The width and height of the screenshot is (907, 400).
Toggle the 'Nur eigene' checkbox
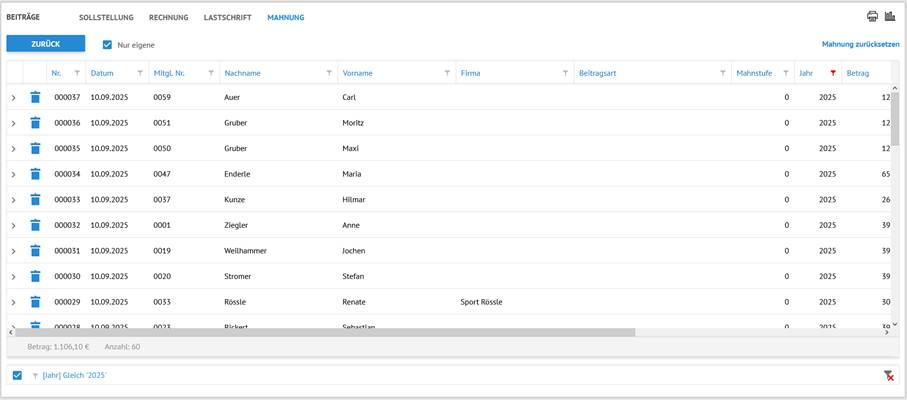108,44
